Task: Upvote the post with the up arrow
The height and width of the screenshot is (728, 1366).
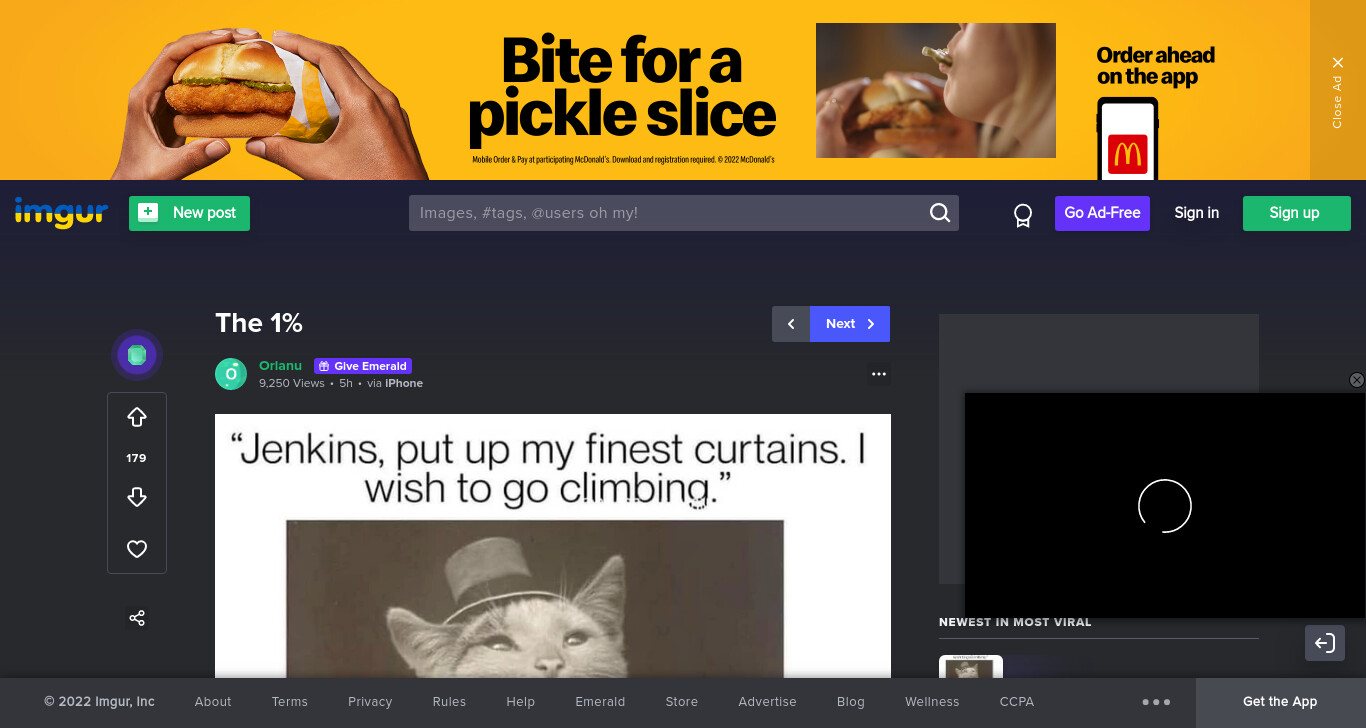Action: pos(137,417)
